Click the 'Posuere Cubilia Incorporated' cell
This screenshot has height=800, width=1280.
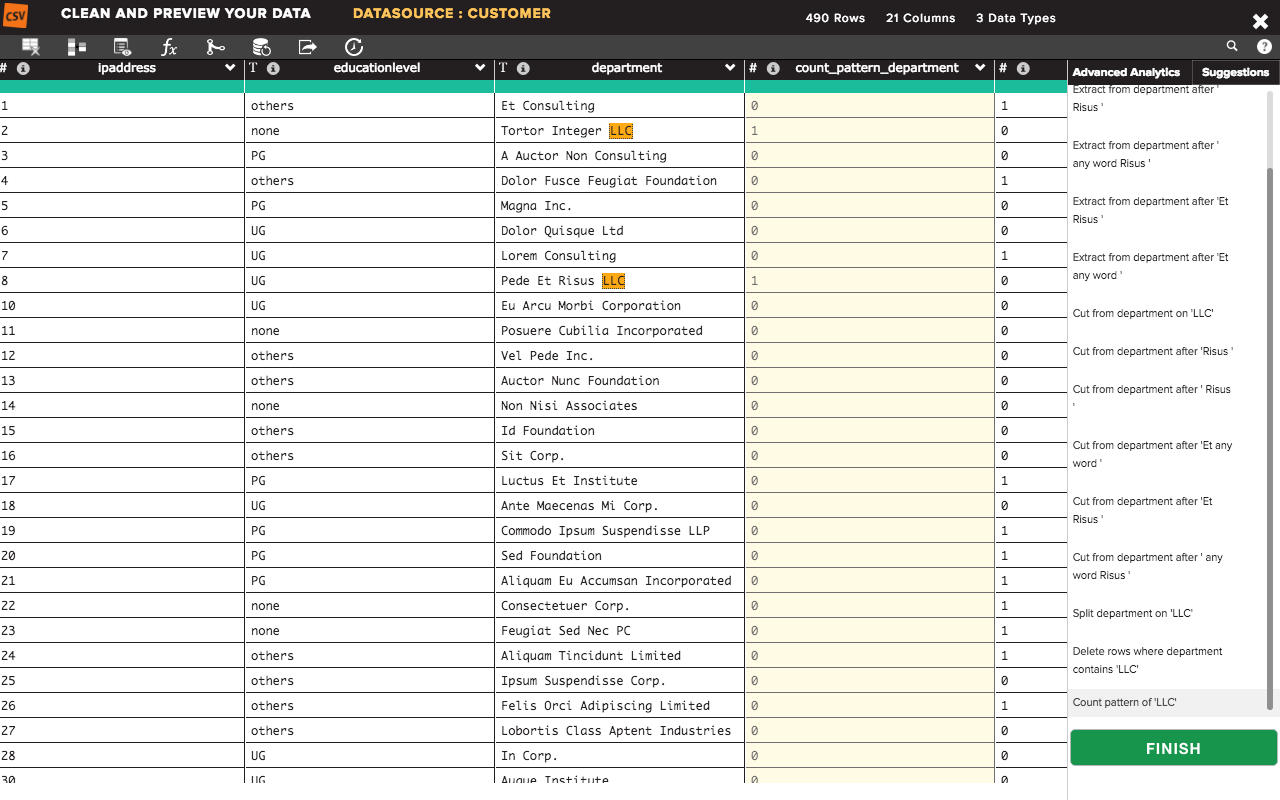[x=620, y=331]
